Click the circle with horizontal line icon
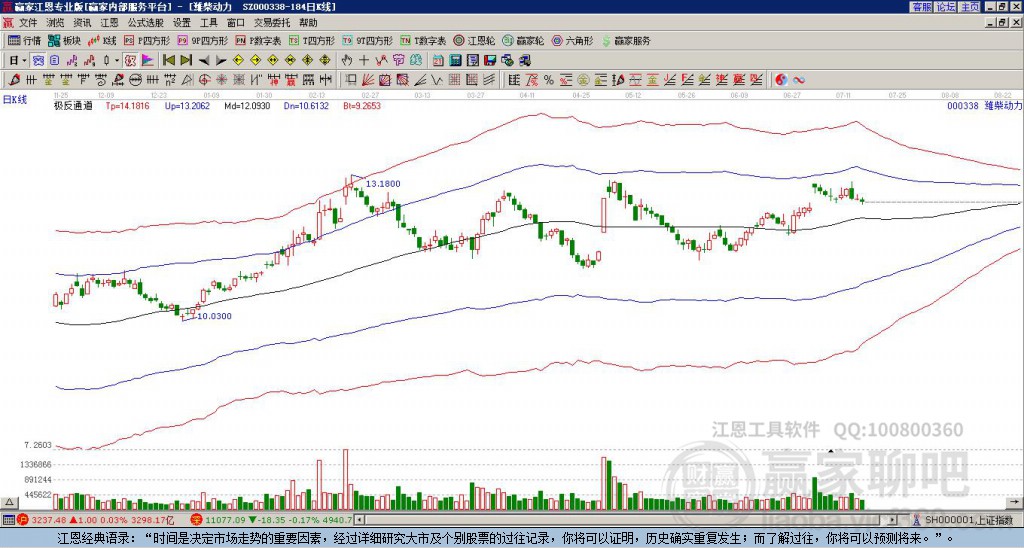The width and height of the screenshot is (1024, 548). (x=135, y=80)
